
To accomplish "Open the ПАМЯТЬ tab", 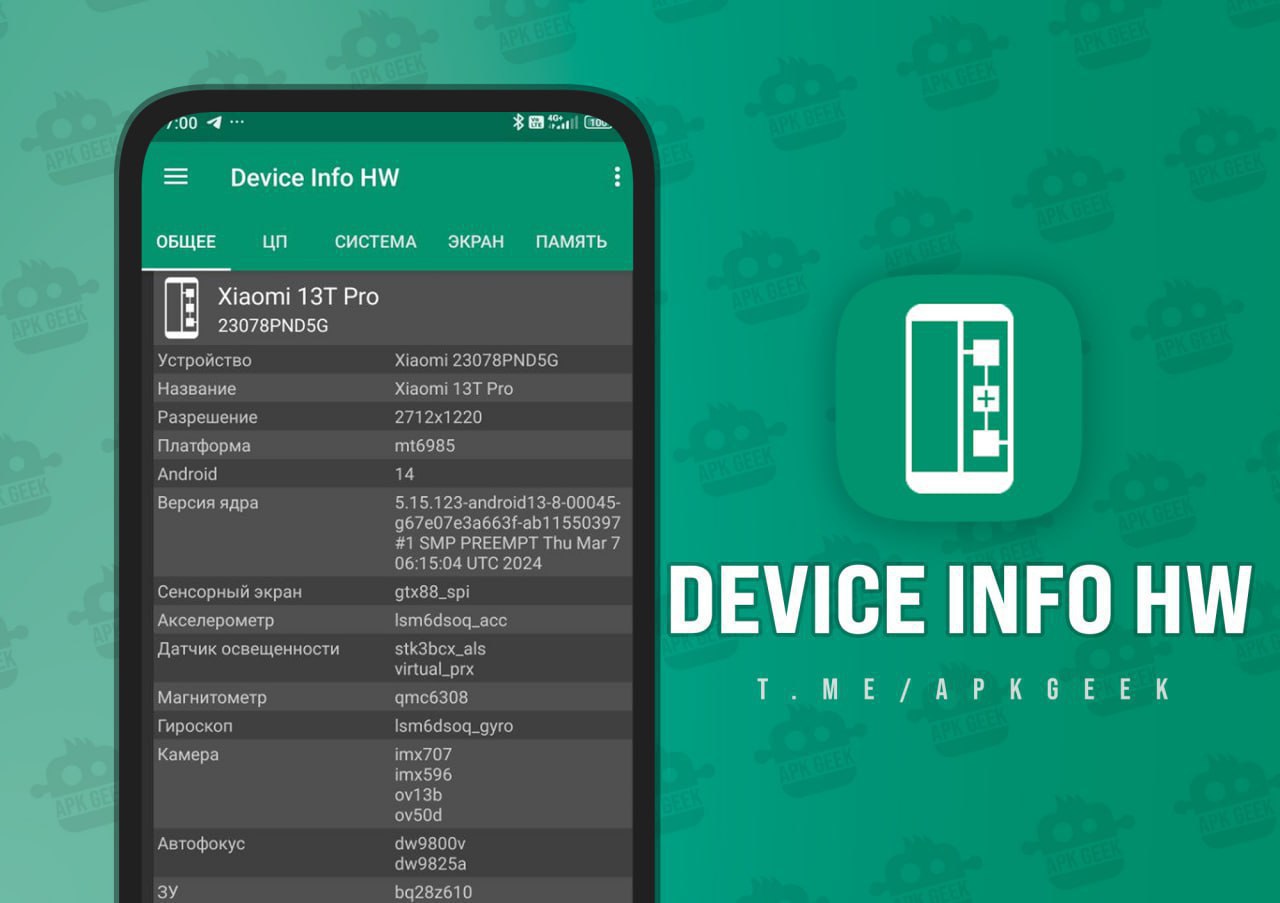I will point(571,242).
